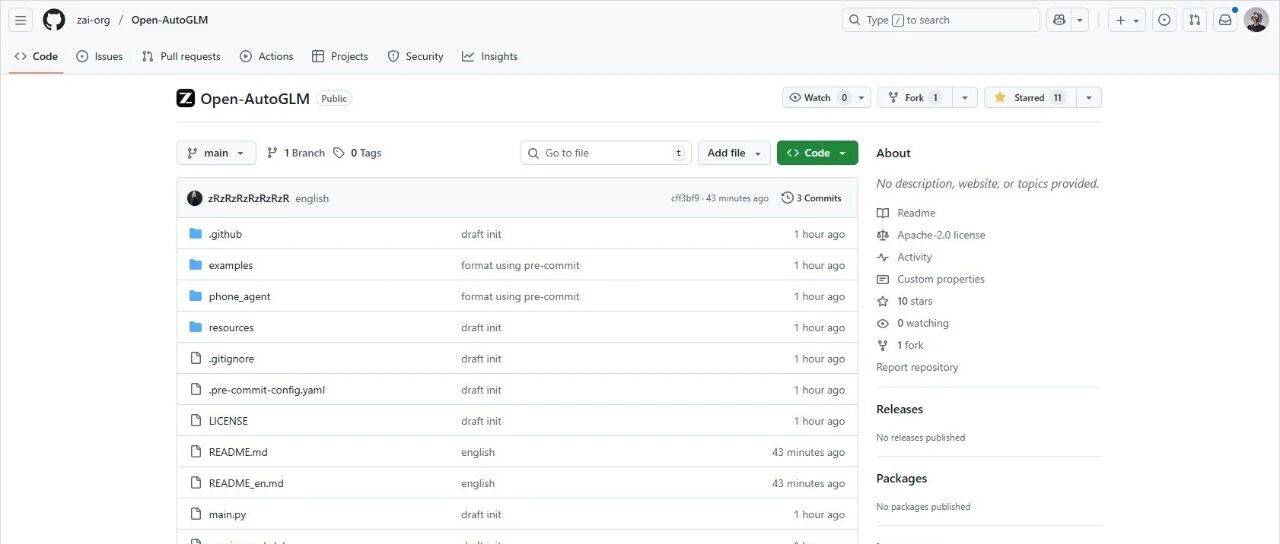Click the examples folder icon
Screen dimensions: 1280x544
(x=196, y=265)
